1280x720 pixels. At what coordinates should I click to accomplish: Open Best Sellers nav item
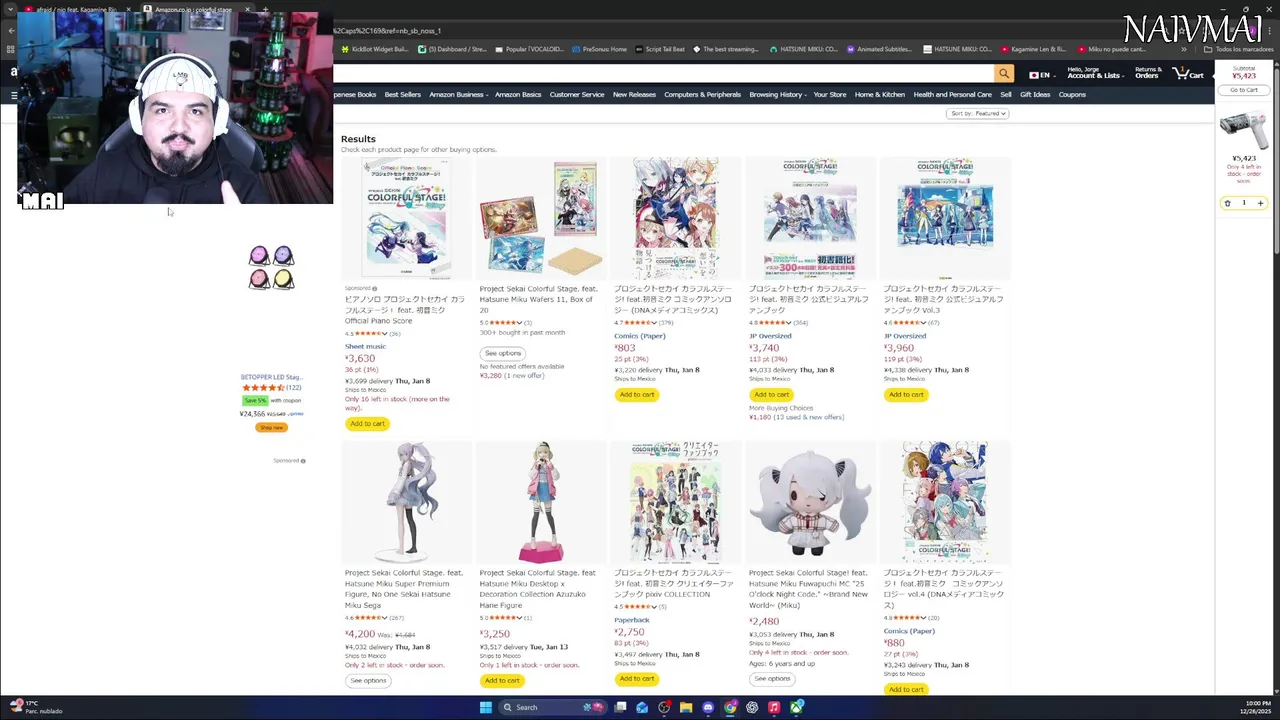pyautogui.click(x=402, y=94)
